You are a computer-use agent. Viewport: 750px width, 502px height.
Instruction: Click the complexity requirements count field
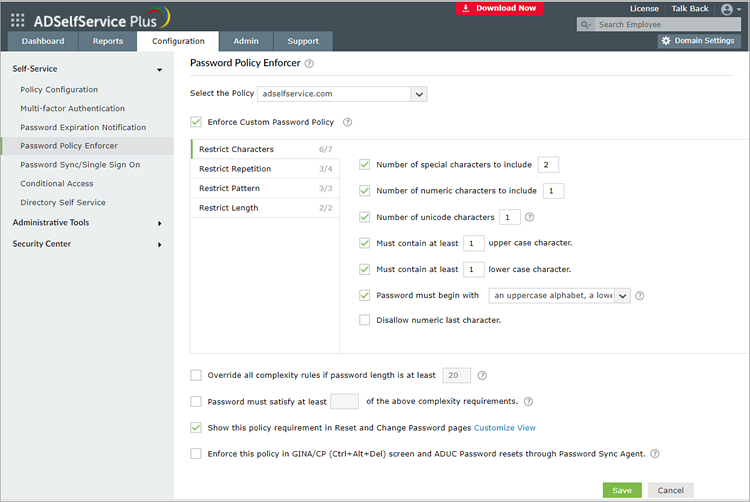pos(344,402)
